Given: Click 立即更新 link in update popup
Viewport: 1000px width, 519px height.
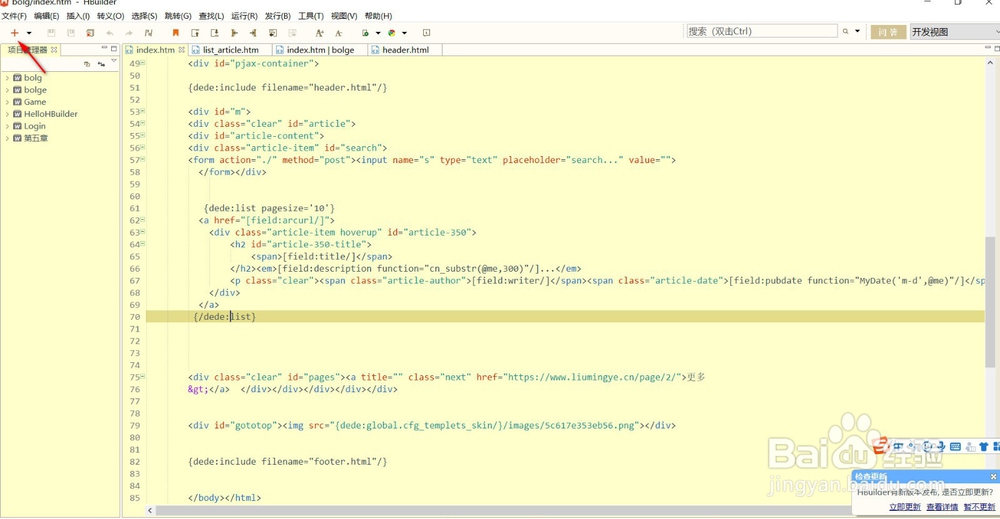Looking at the screenshot, I should click(x=905, y=507).
